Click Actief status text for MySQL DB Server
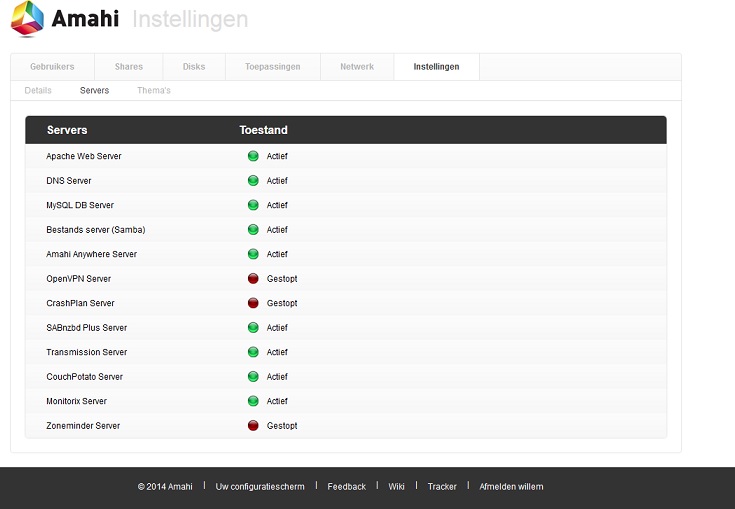The image size is (735, 509). coord(277,205)
